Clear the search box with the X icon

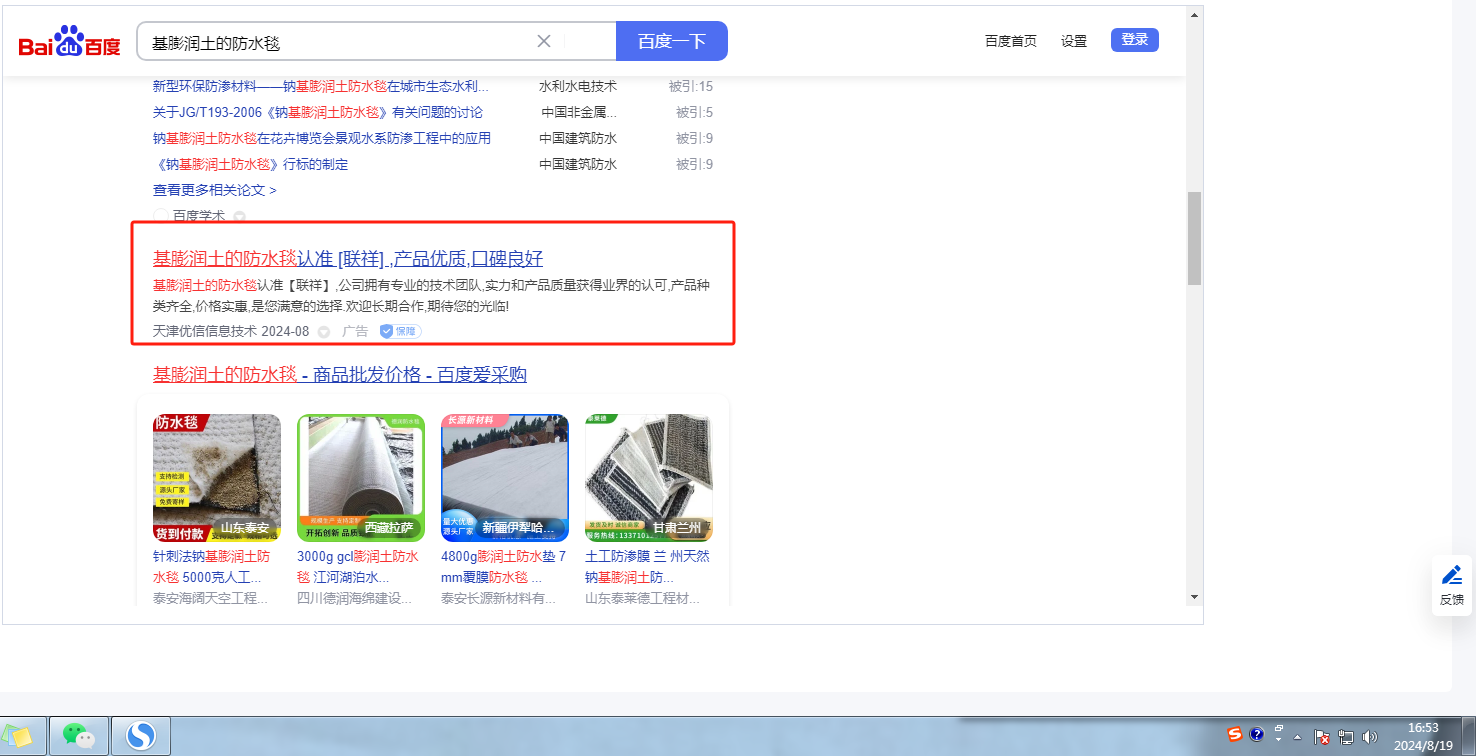544,41
